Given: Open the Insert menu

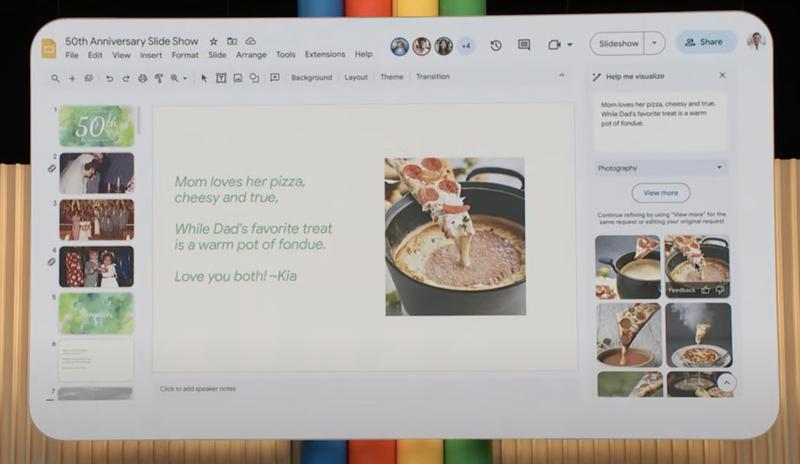Looking at the screenshot, I should coord(151,55).
